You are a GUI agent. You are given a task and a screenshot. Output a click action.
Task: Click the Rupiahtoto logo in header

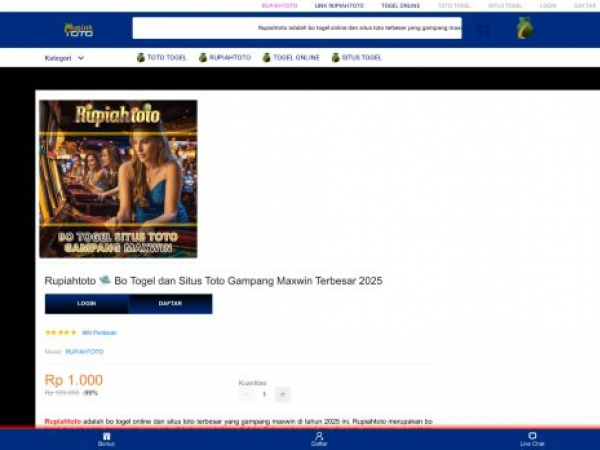tap(79, 30)
